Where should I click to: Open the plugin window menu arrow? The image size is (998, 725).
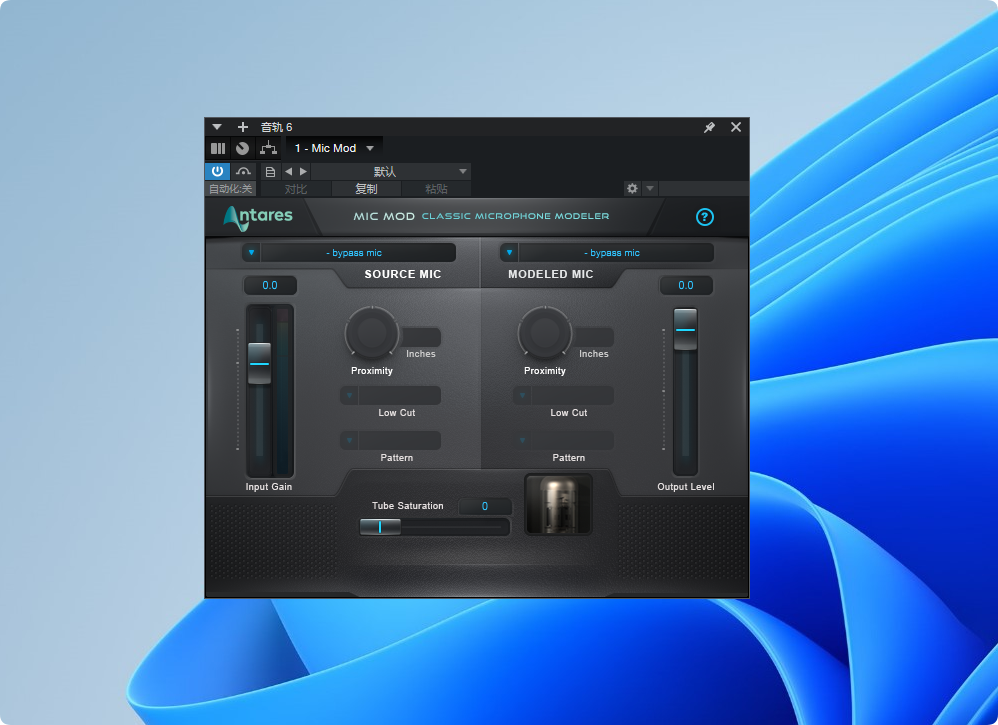tap(216, 127)
